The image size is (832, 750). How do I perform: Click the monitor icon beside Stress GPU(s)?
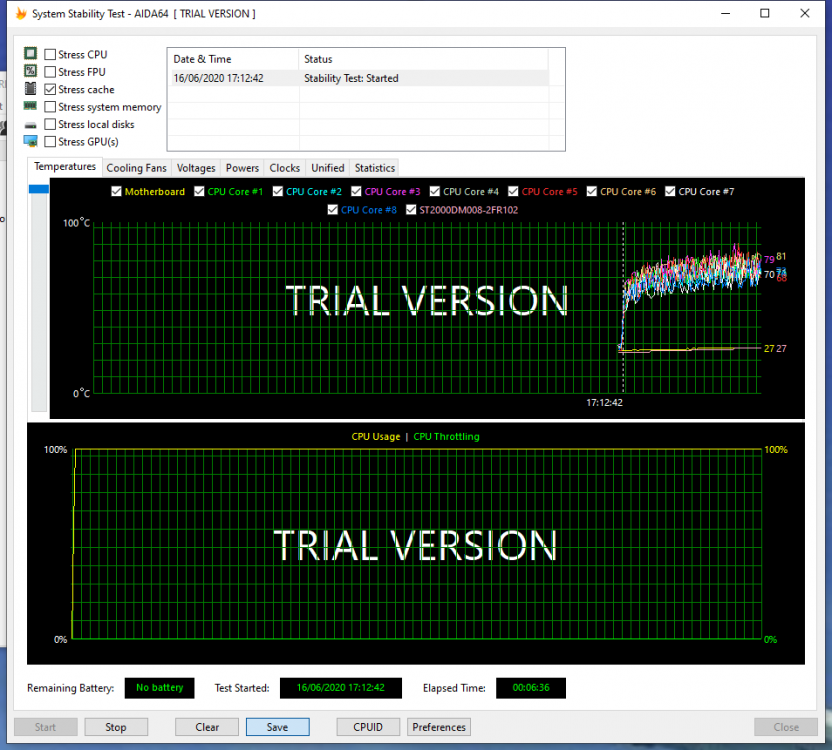click(x=30, y=141)
